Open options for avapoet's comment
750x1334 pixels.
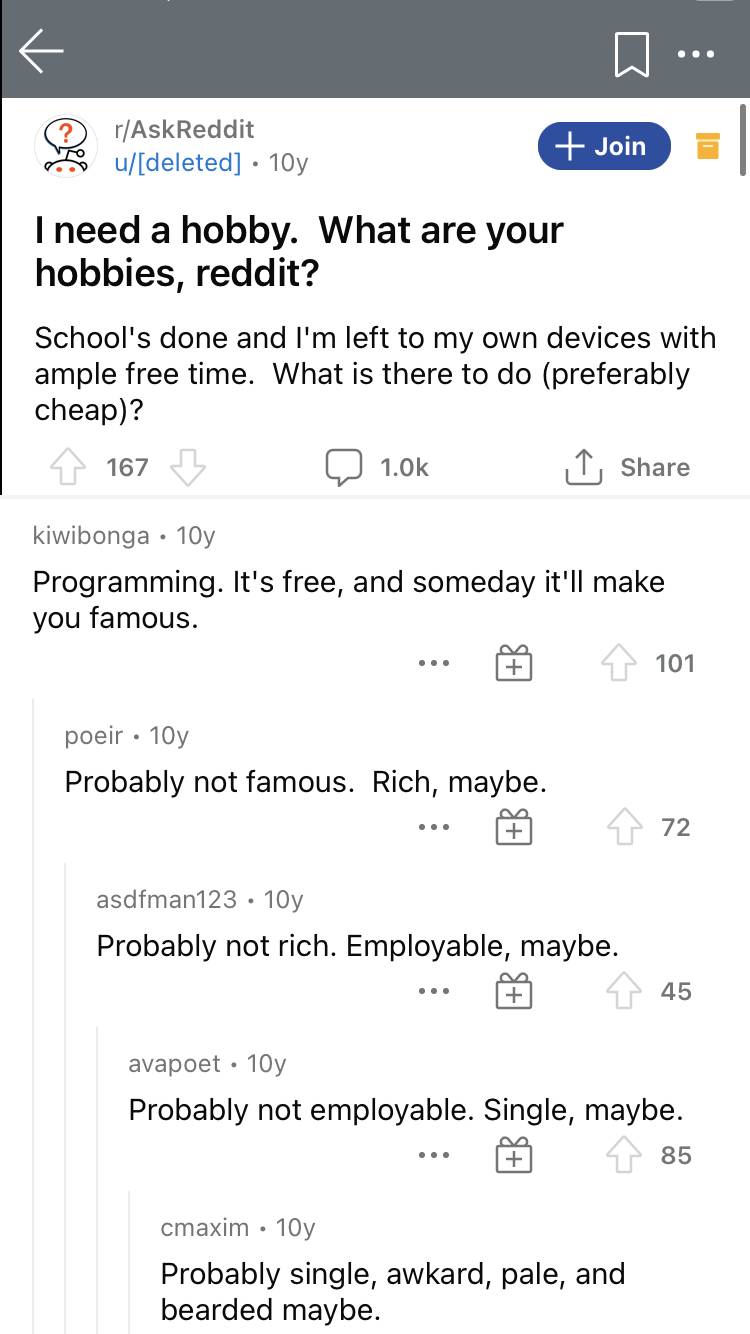[434, 1155]
